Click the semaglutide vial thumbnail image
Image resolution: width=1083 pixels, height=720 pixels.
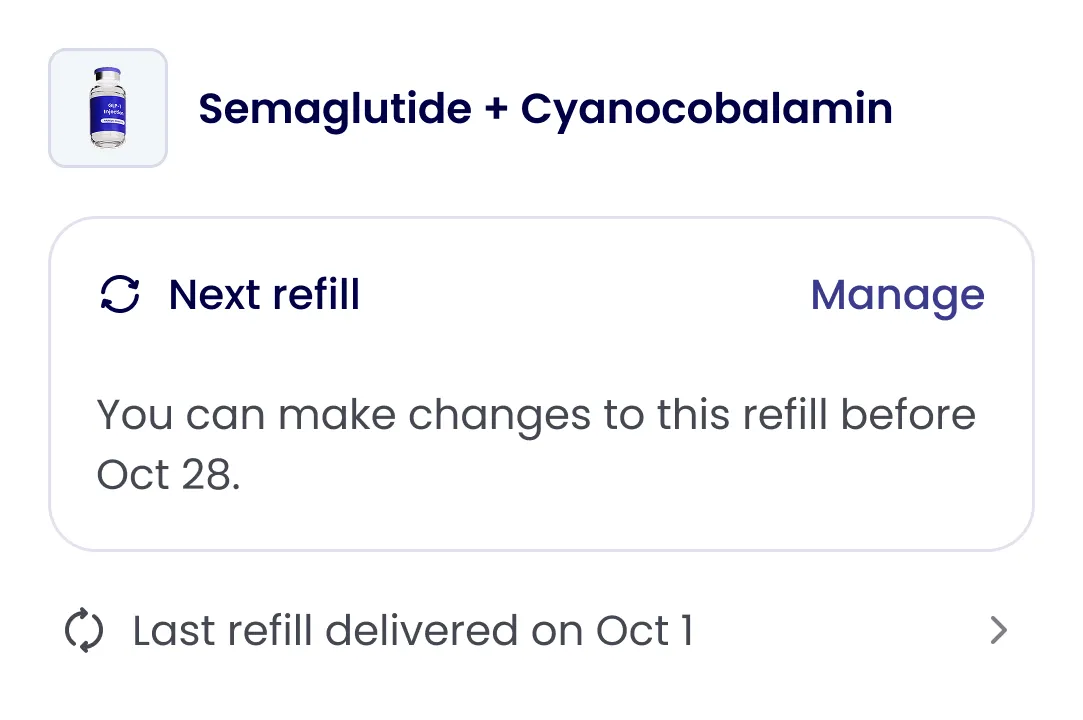coord(108,108)
